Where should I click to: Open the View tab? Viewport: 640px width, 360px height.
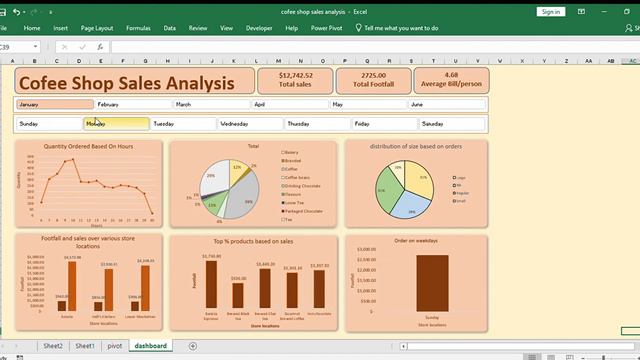point(226,28)
